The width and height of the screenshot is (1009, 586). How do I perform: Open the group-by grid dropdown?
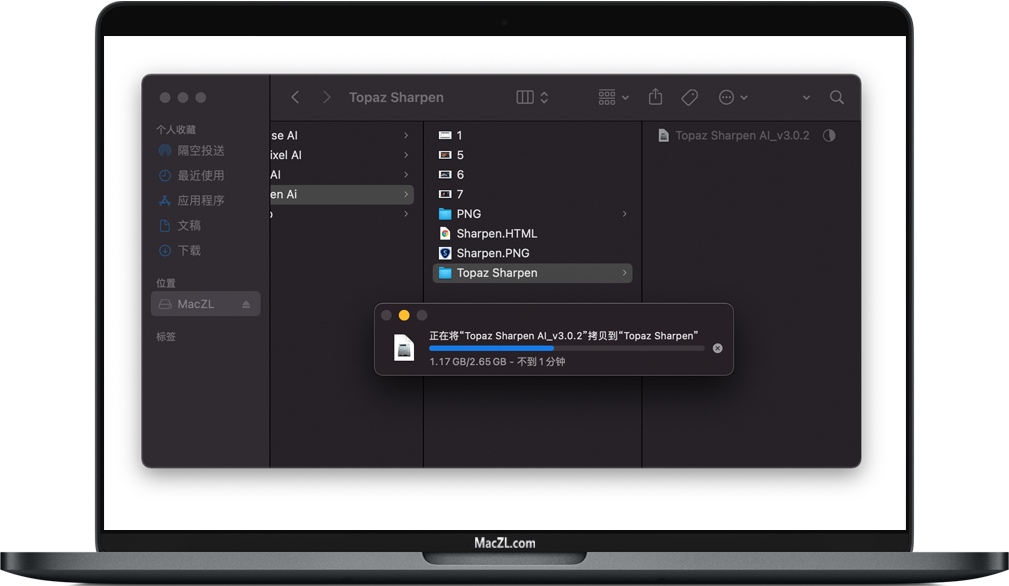(613, 97)
